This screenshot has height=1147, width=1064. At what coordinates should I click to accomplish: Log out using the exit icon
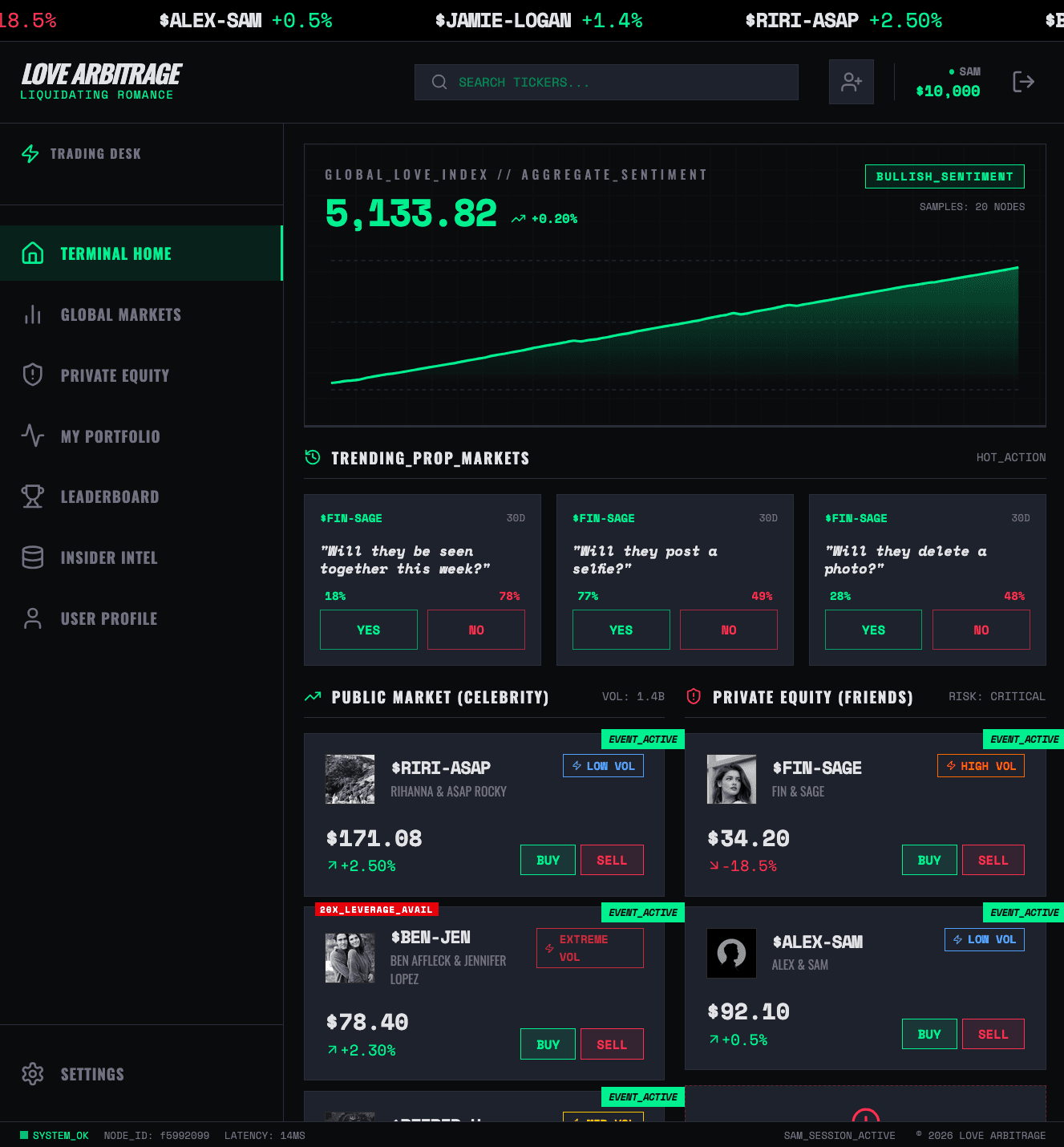click(x=1024, y=81)
